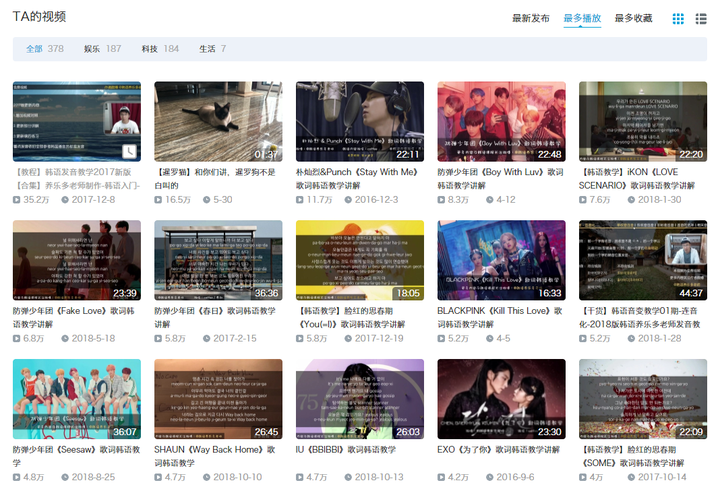The height and width of the screenshot is (489, 720).
Task: Click upload date 2017-12-8
Action: (89, 200)
